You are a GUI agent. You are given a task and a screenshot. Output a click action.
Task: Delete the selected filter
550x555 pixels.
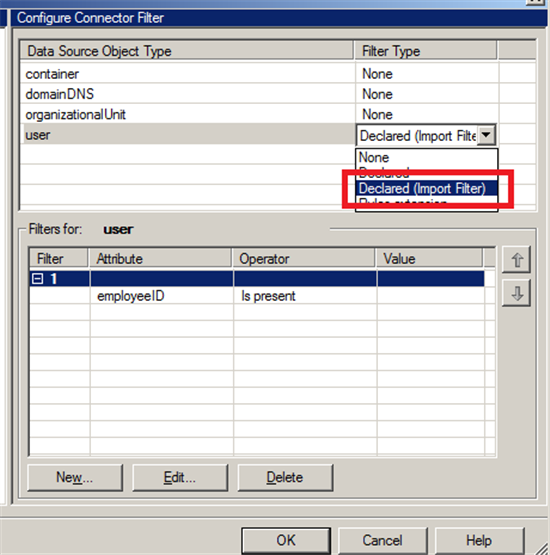point(285,477)
